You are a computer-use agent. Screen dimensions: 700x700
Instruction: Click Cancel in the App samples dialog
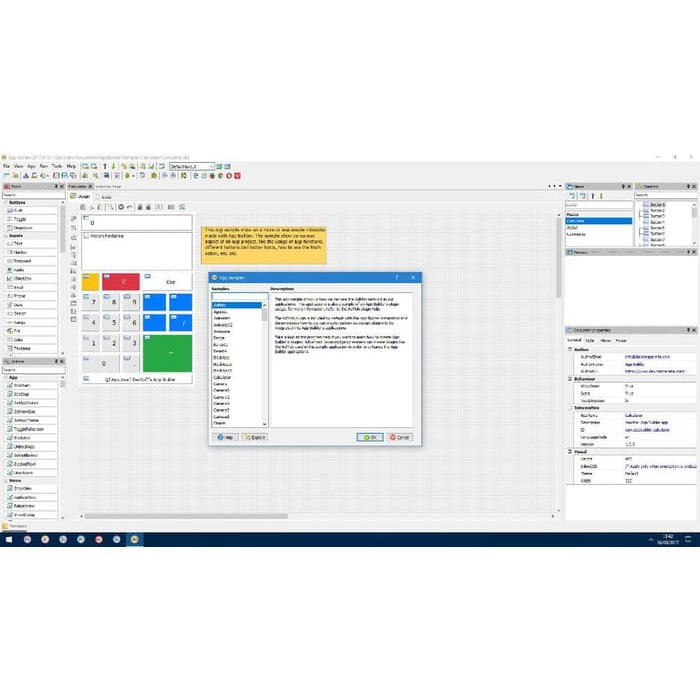click(400, 438)
